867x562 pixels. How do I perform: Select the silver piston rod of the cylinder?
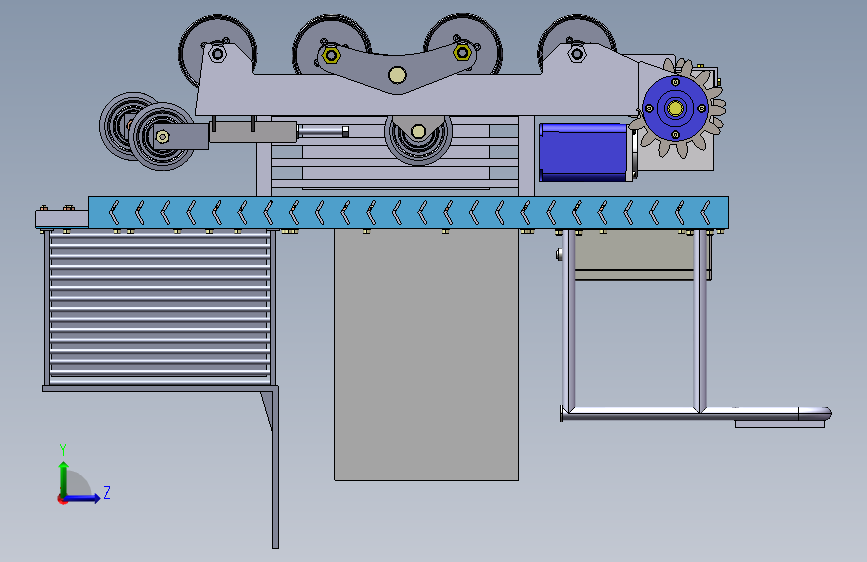323,131
